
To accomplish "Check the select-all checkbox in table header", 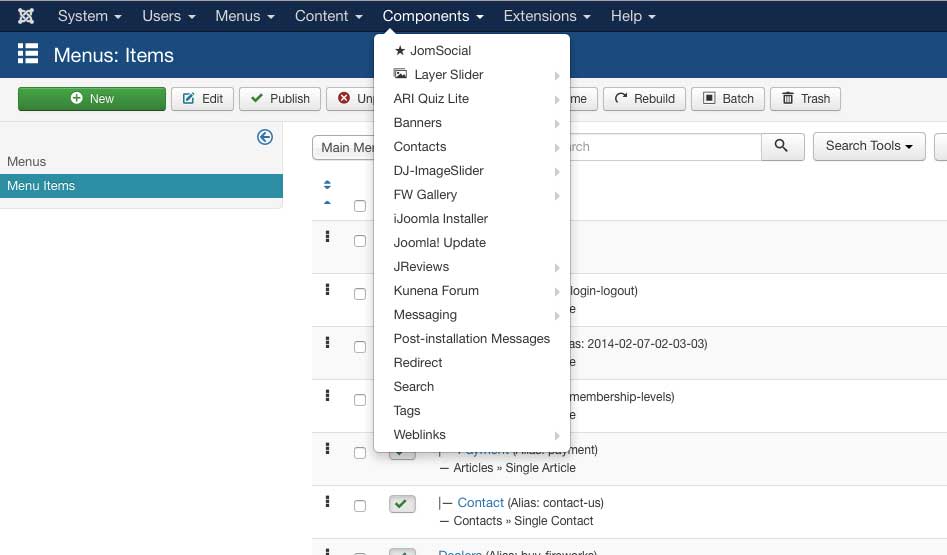I will (x=360, y=206).
